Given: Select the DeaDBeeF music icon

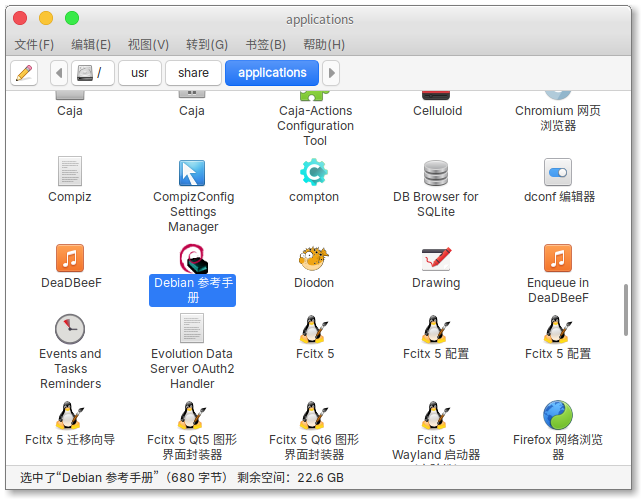Looking at the screenshot, I should tap(70, 258).
